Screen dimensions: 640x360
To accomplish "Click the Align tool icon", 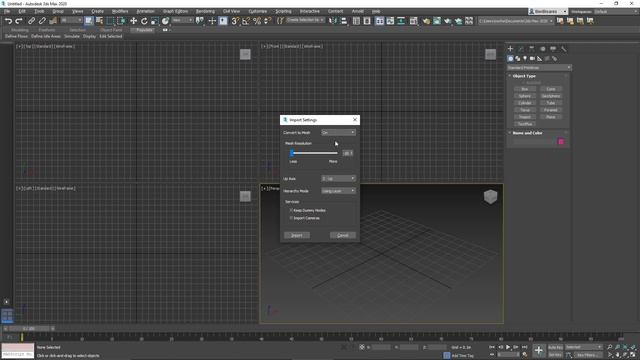I will tap(344, 21).
